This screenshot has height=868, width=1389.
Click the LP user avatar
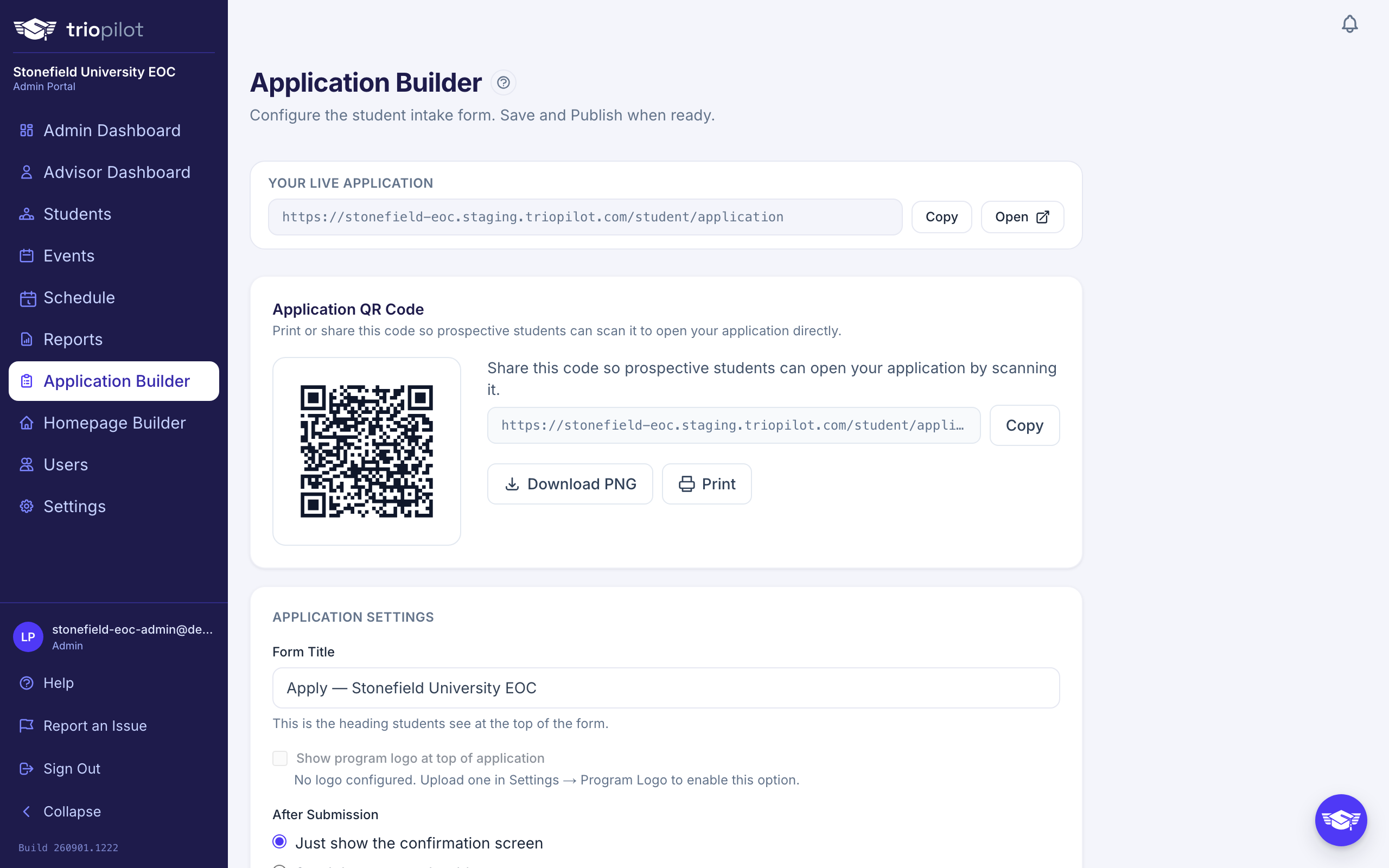tap(28, 637)
